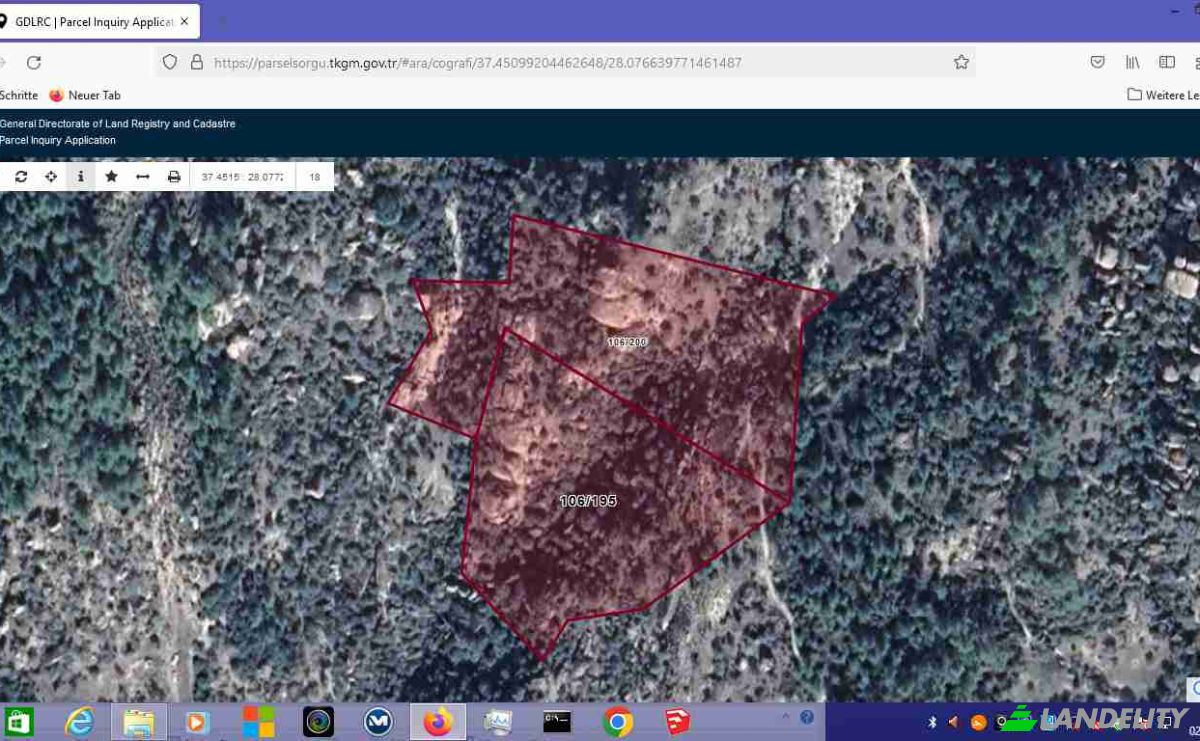Open the 'Schritte' bookmark item
The width and height of the screenshot is (1200, 741).
19,95
